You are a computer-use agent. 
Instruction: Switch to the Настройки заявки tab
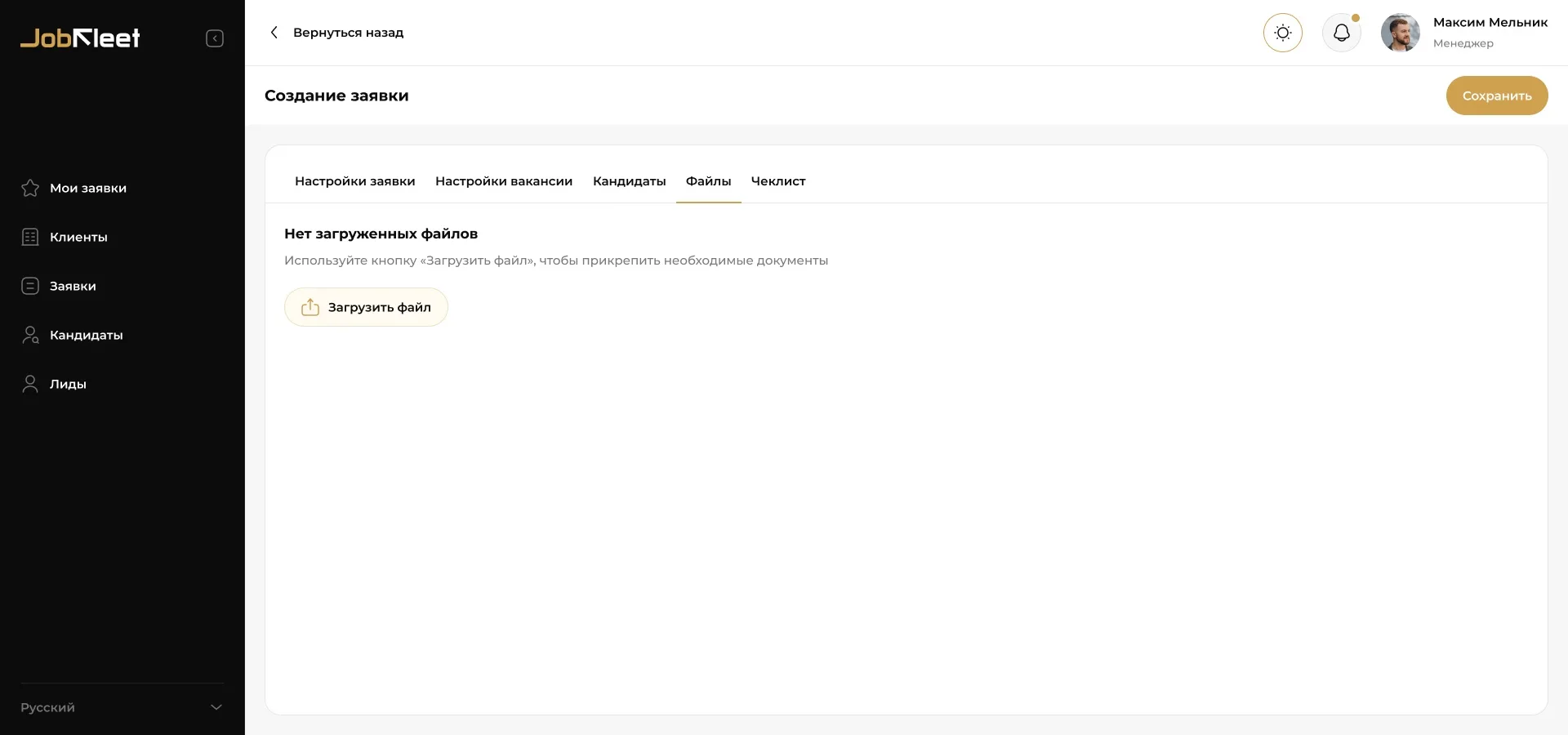pos(354,181)
